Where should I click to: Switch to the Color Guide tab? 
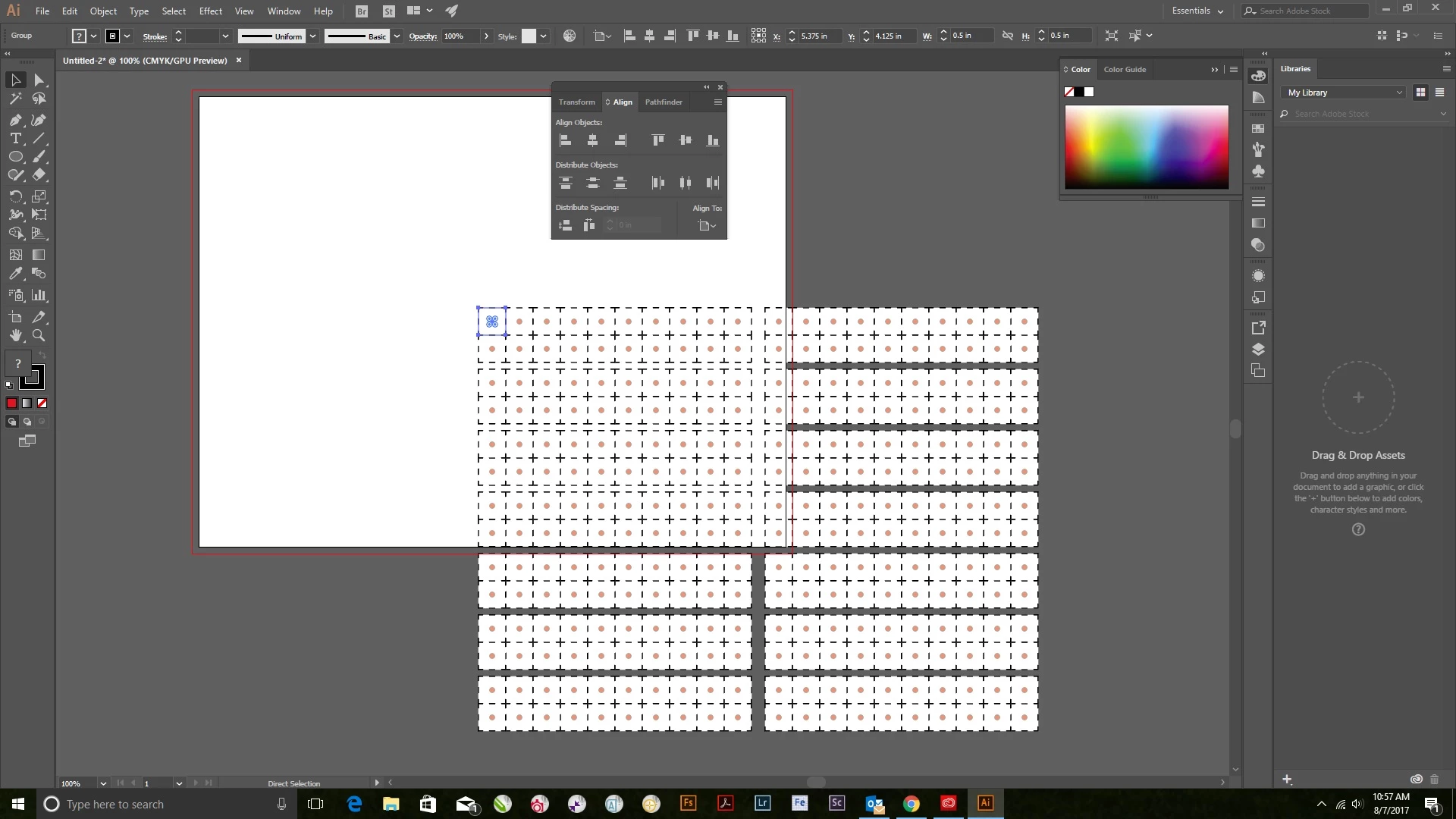1124,69
